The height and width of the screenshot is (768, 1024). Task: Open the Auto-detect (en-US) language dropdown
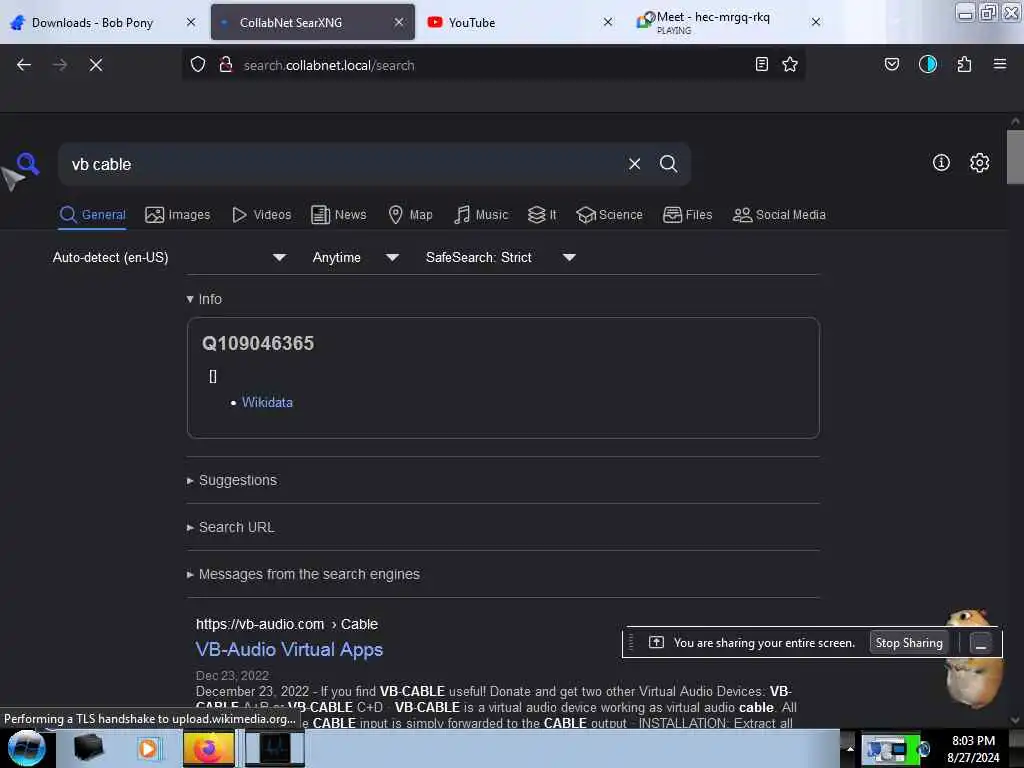pyautogui.click(x=169, y=257)
